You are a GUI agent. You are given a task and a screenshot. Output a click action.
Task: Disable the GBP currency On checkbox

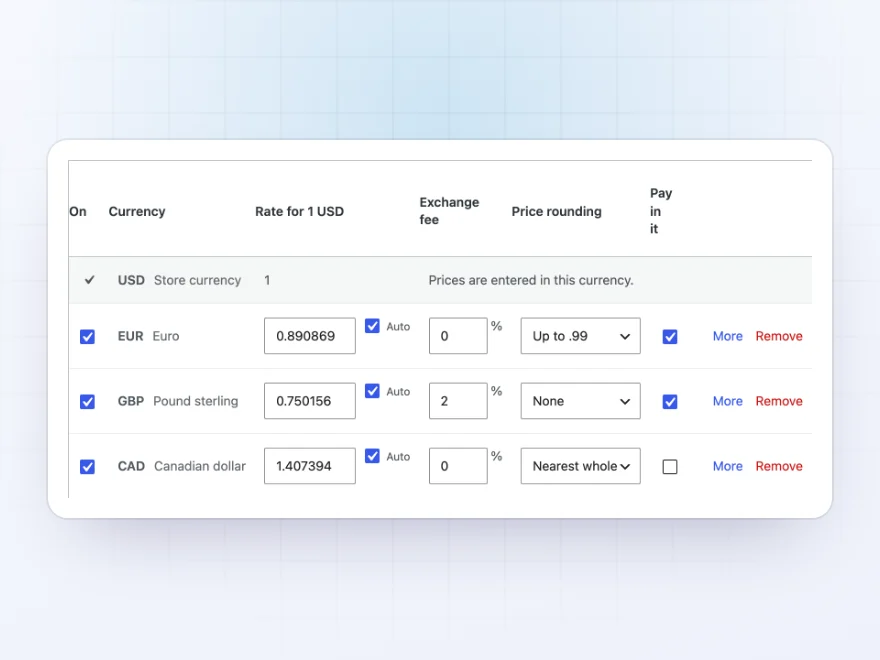(x=87, y=401)
